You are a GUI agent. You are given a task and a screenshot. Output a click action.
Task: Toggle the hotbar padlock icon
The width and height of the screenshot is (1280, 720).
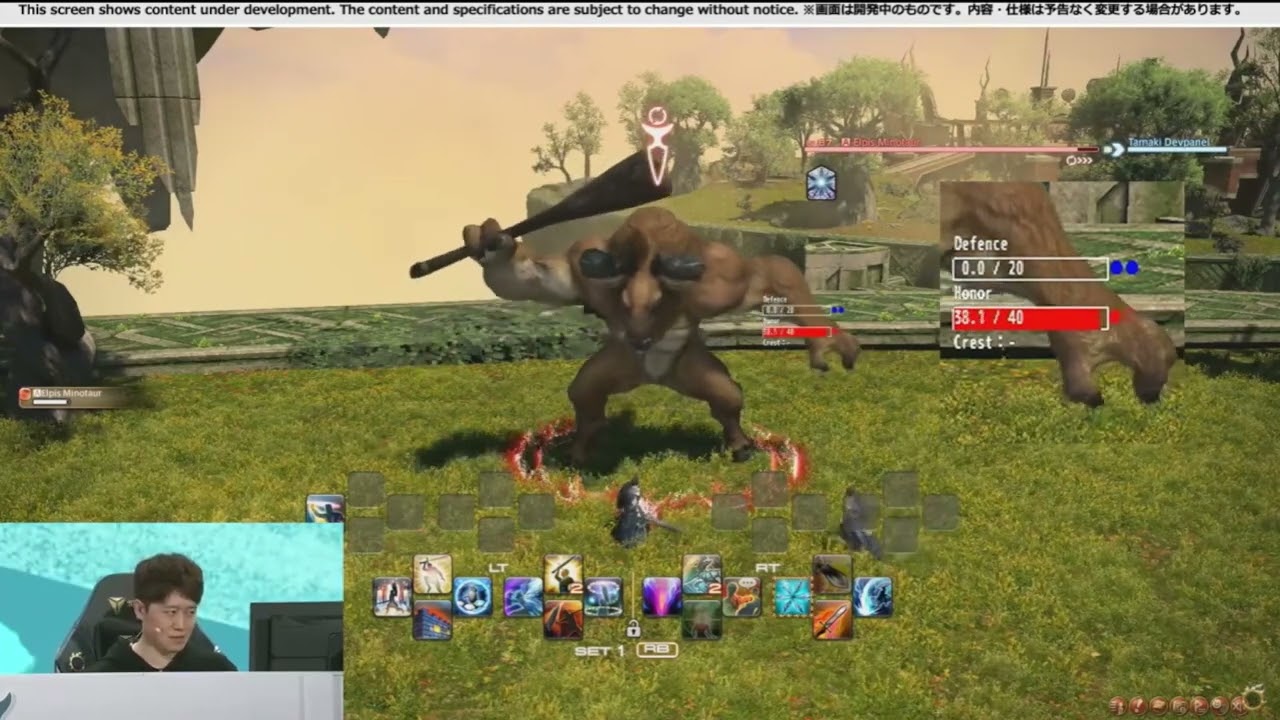click(632, 630)
